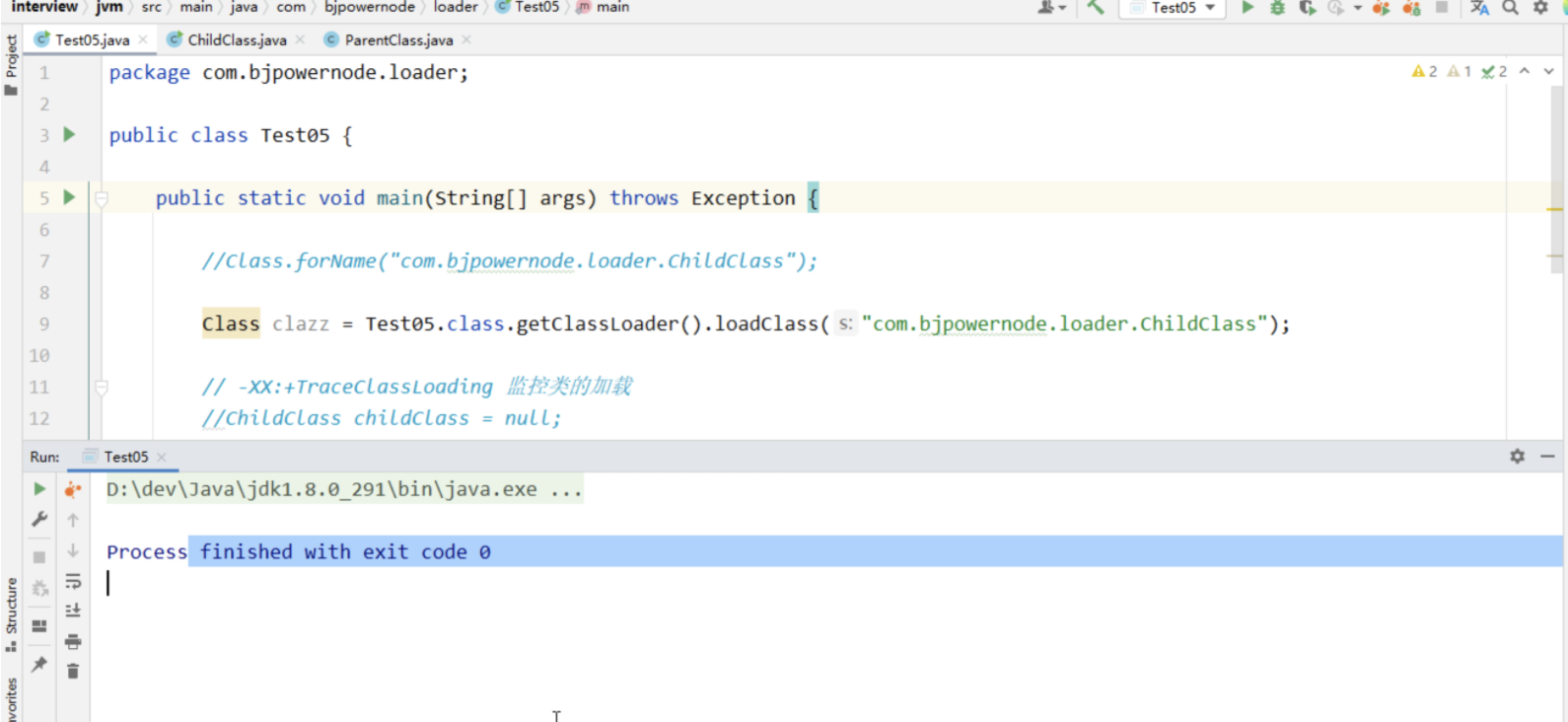Click the down arrow in Run panel
Image resolution: width=1568 pixels, height=722 pixels.
tap(73, 550)
